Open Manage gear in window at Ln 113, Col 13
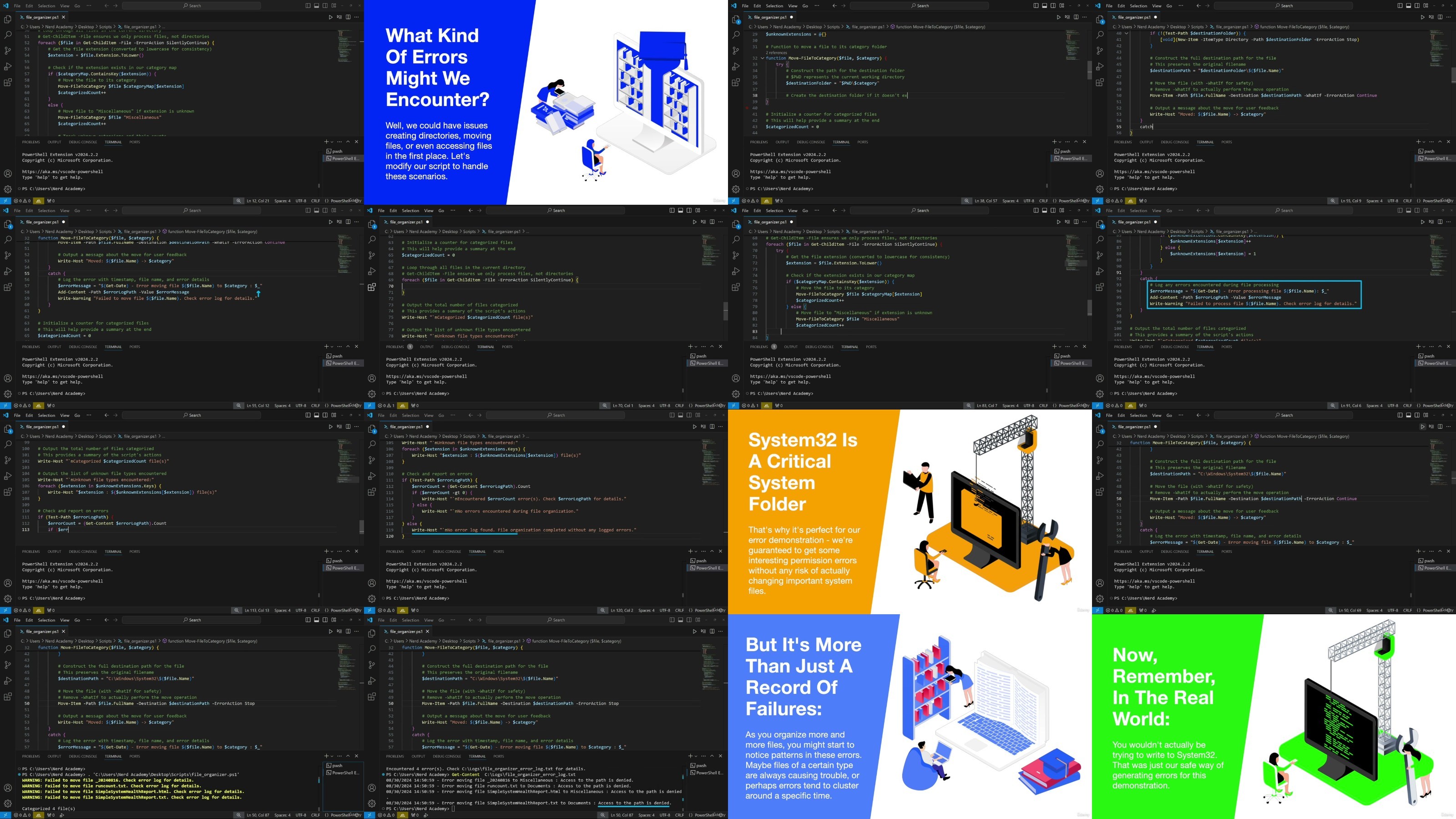Image resolution: width=1456 pixels, height=819 pixels. click(x=8, y=599)
